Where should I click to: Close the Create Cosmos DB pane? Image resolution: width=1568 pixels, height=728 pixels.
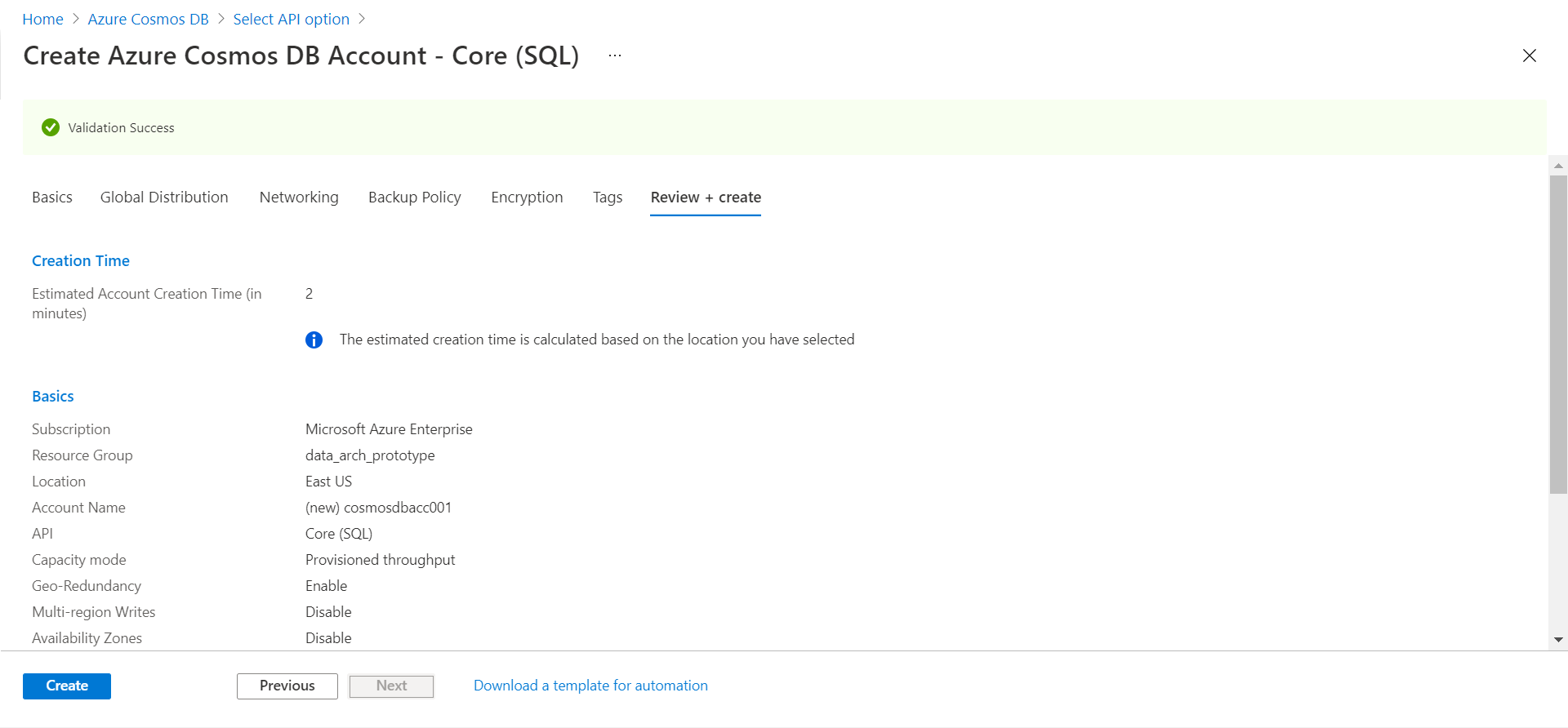(x=1529, y=55)
